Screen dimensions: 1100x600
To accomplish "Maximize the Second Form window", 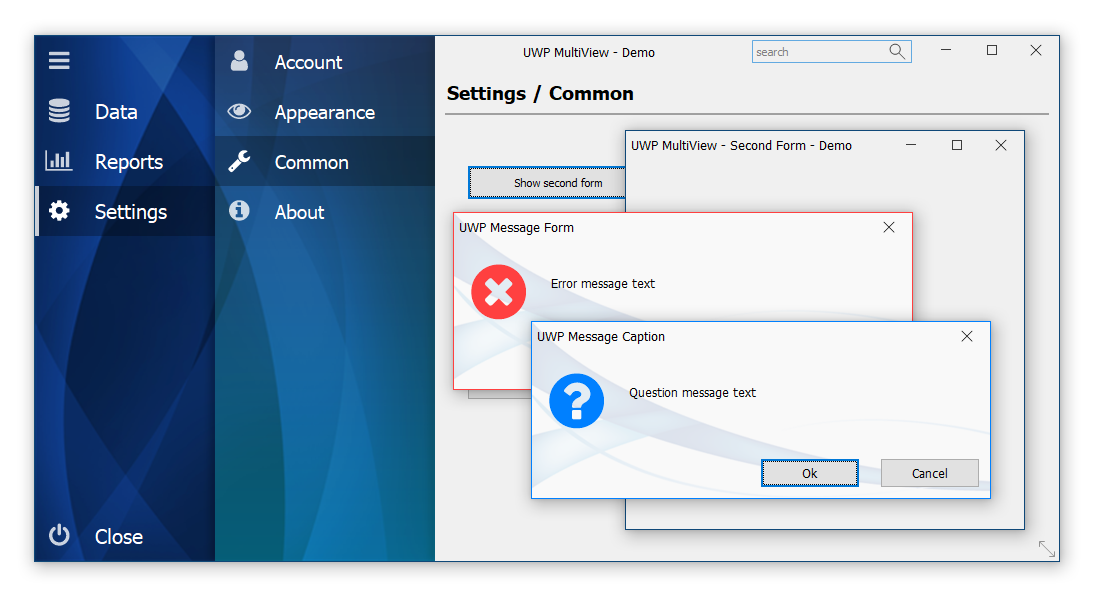I will point(957,145).
